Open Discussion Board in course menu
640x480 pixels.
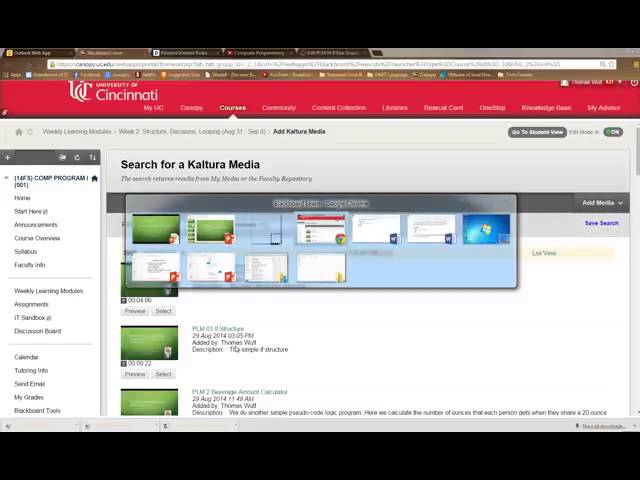(38, 331)
